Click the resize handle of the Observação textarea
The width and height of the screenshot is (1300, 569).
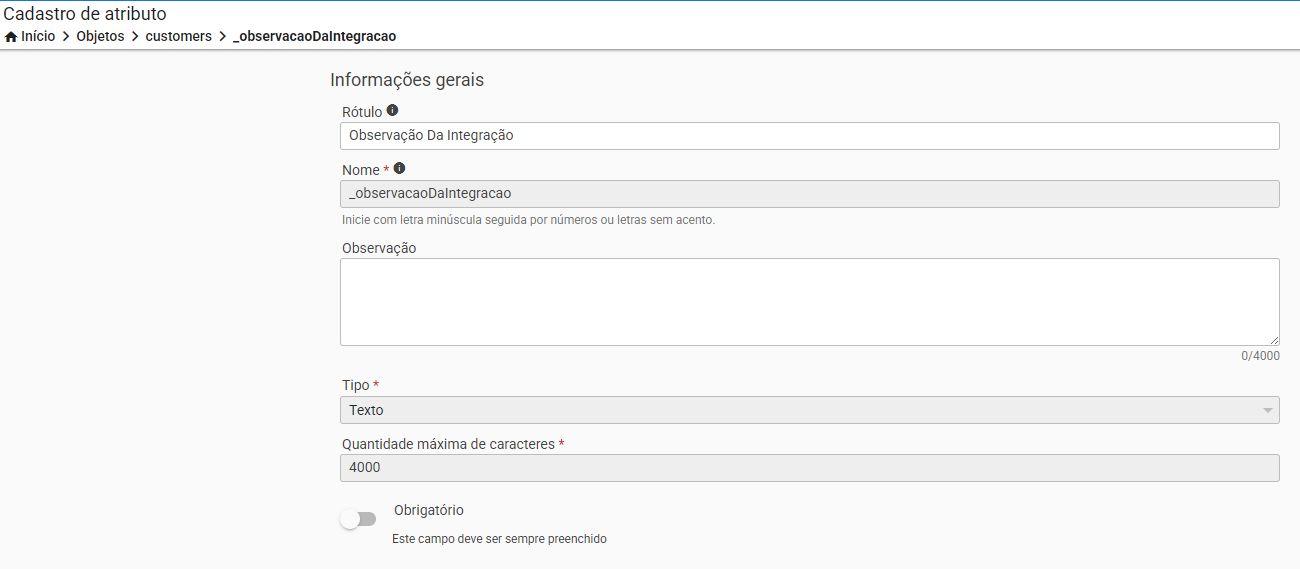click(x=1274, y=340)
